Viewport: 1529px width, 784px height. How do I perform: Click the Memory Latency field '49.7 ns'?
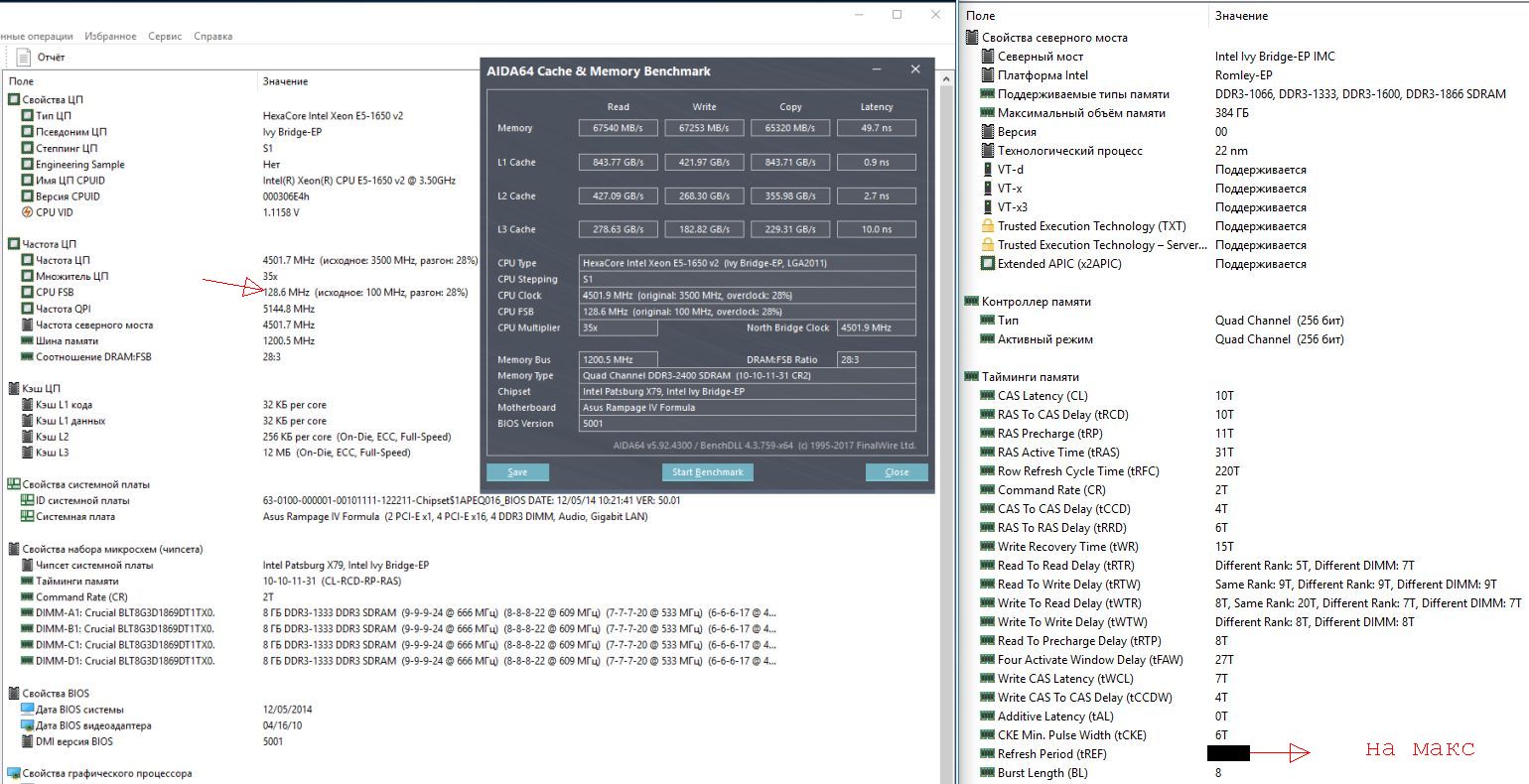tap(877, 128)
